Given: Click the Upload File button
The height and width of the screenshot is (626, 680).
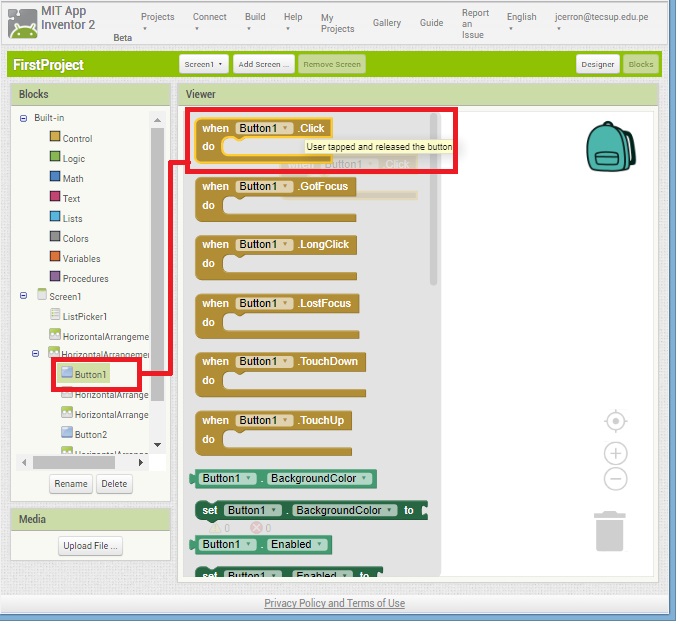Looking at the screenshot, I should (x=90, y=546).
